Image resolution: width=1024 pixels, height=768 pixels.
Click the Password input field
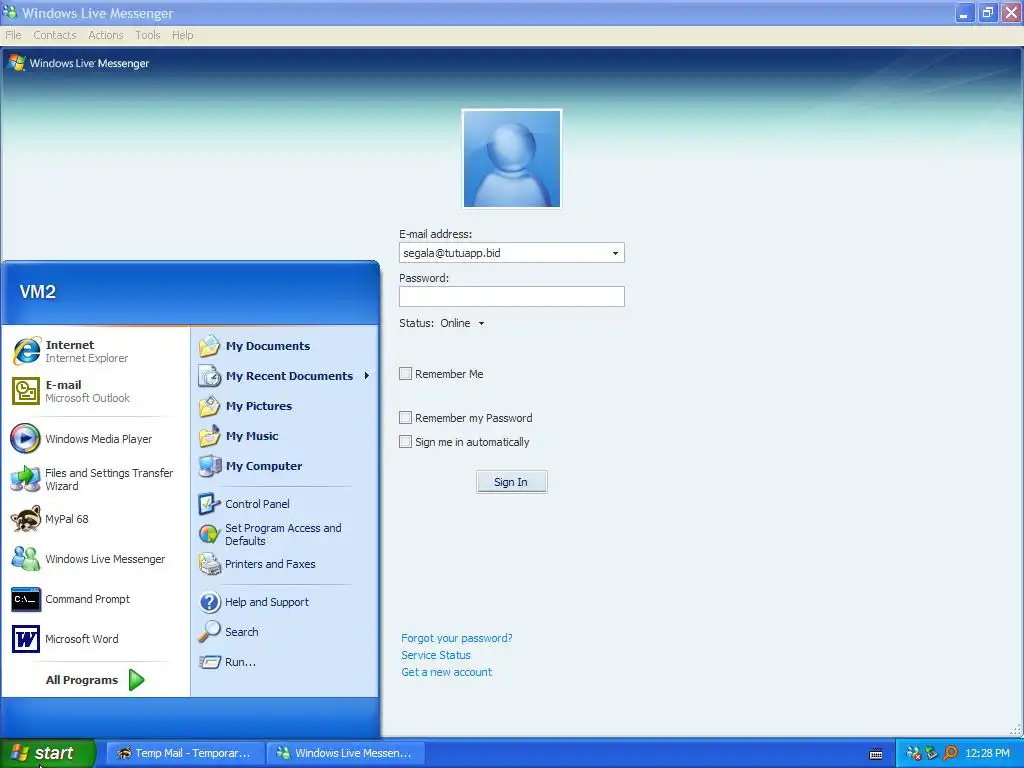point(511,296)
